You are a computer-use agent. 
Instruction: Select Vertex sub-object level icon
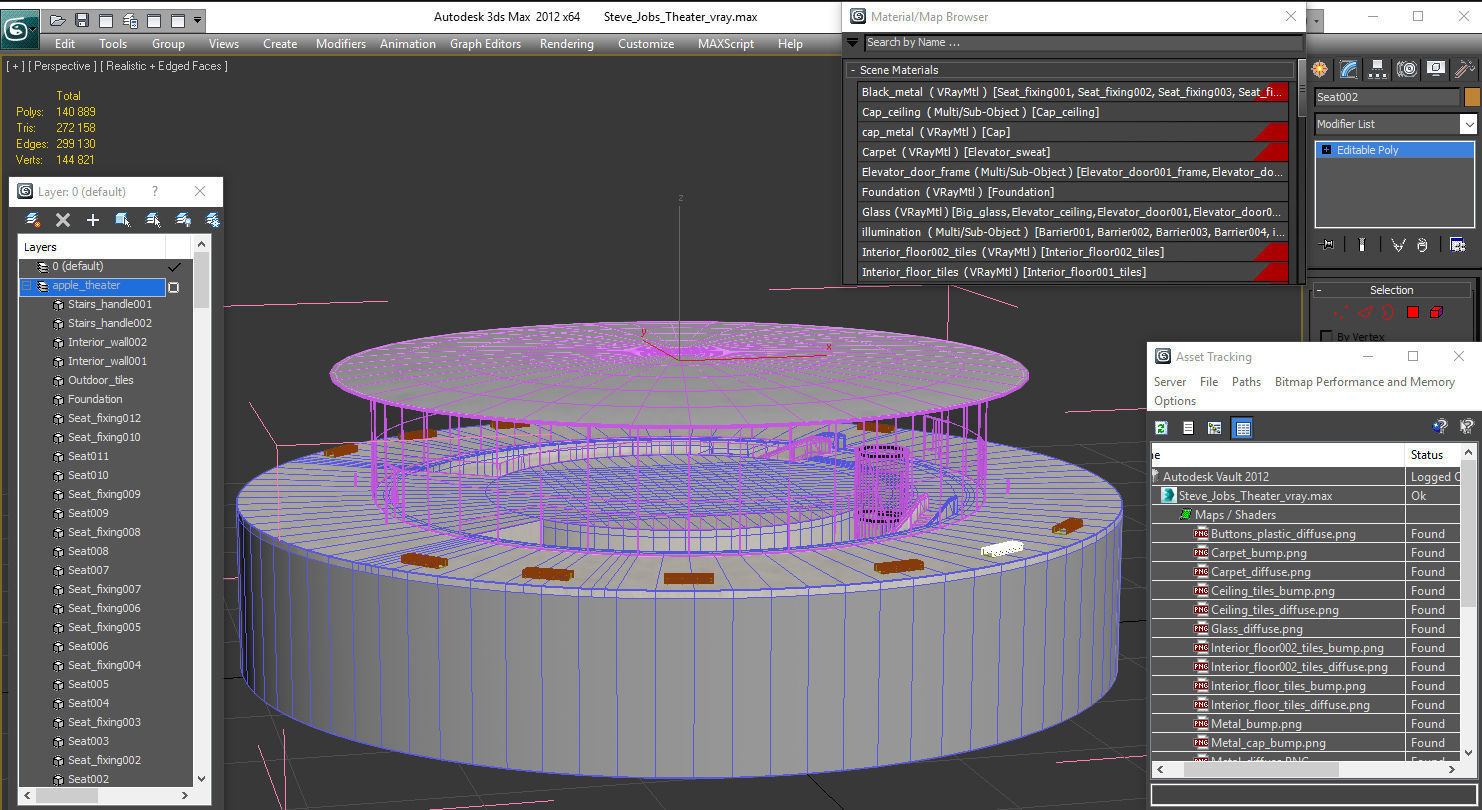pos(1343,313)
